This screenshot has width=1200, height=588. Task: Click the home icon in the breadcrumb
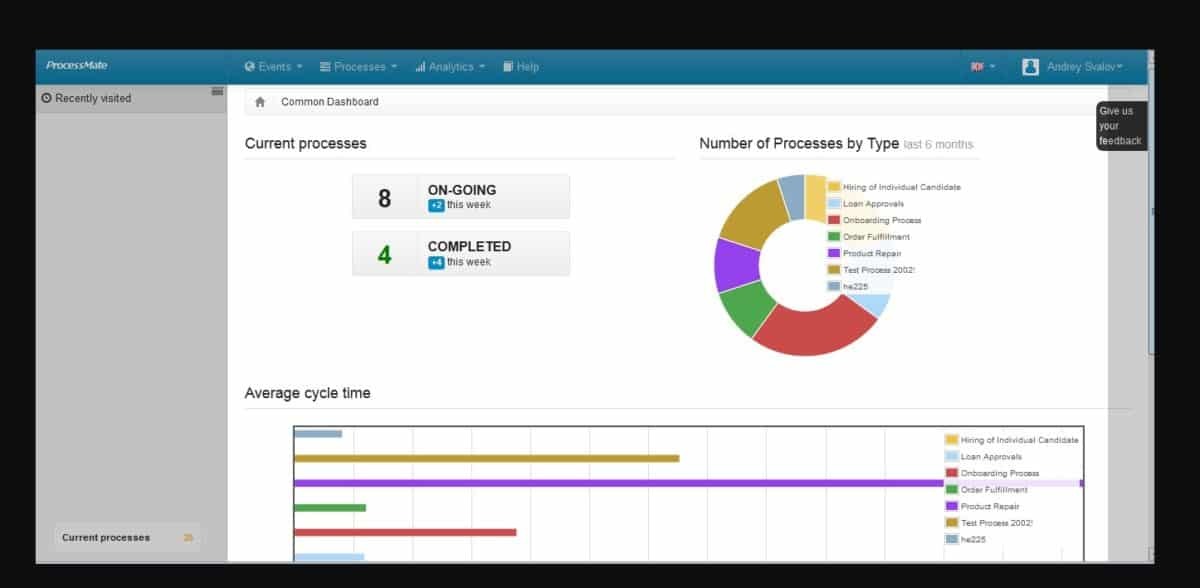pyautogui.click(x=260, y=102)
